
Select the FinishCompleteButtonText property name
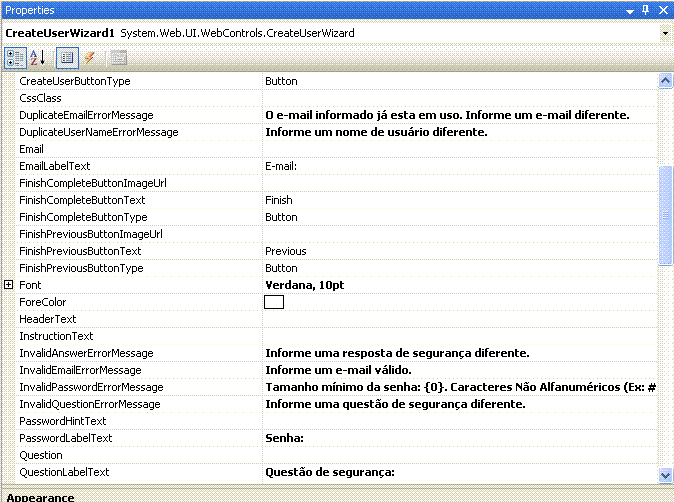(82, 200)
